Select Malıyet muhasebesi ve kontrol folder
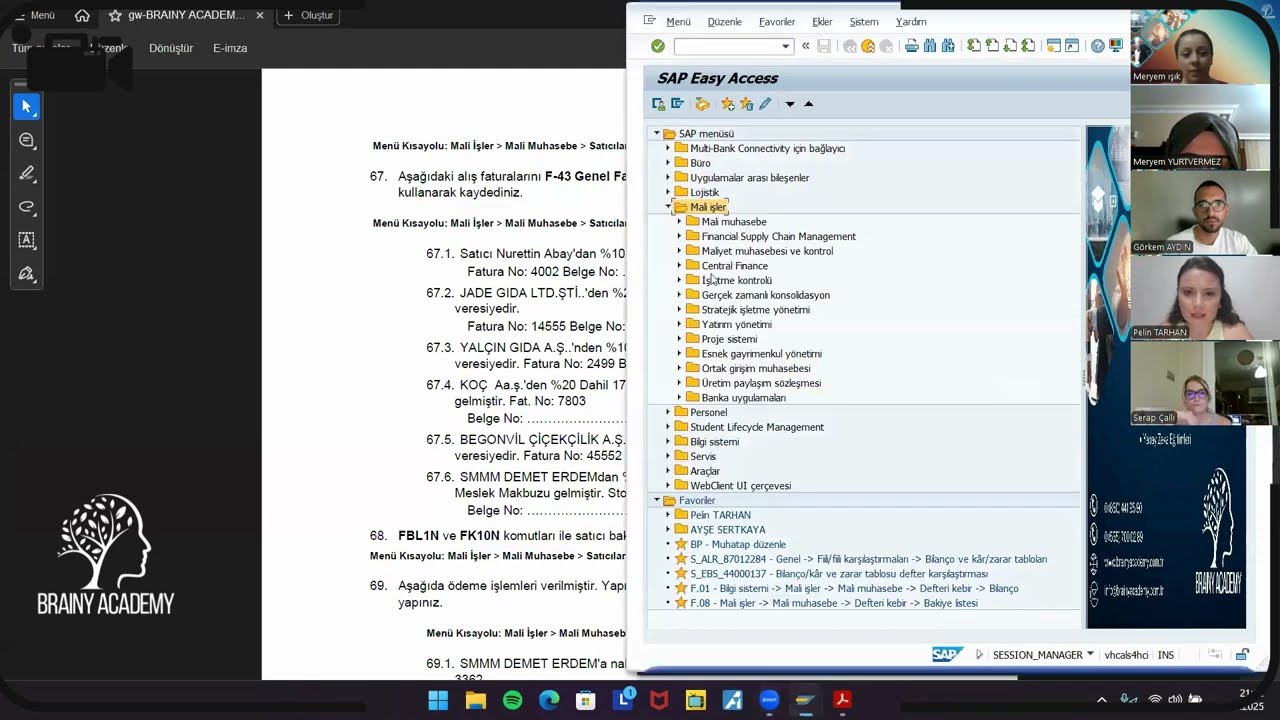This screenshot has width=1280, height=720. 767,251
